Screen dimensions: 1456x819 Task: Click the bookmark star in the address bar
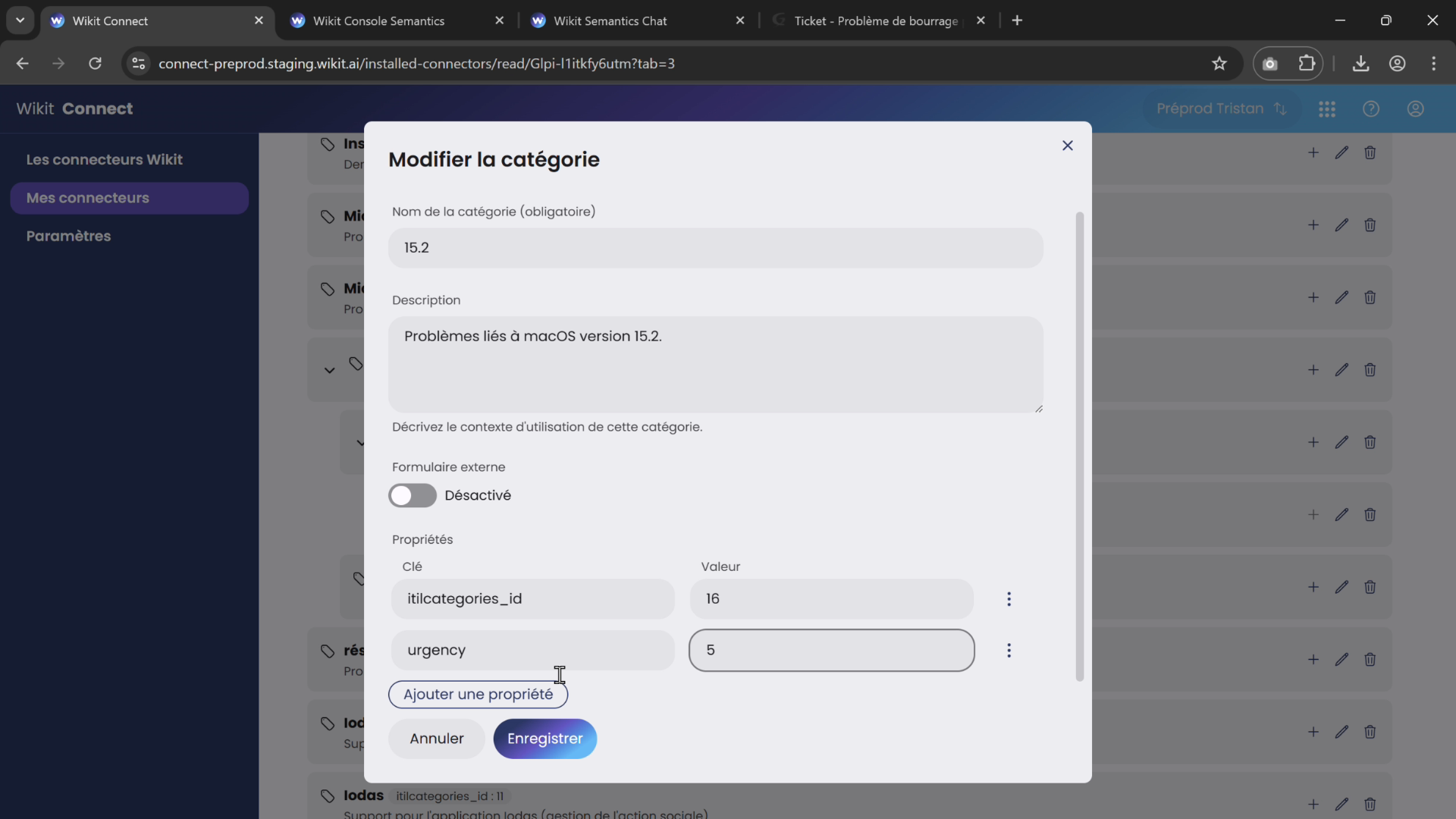[x=1219, y=64]
